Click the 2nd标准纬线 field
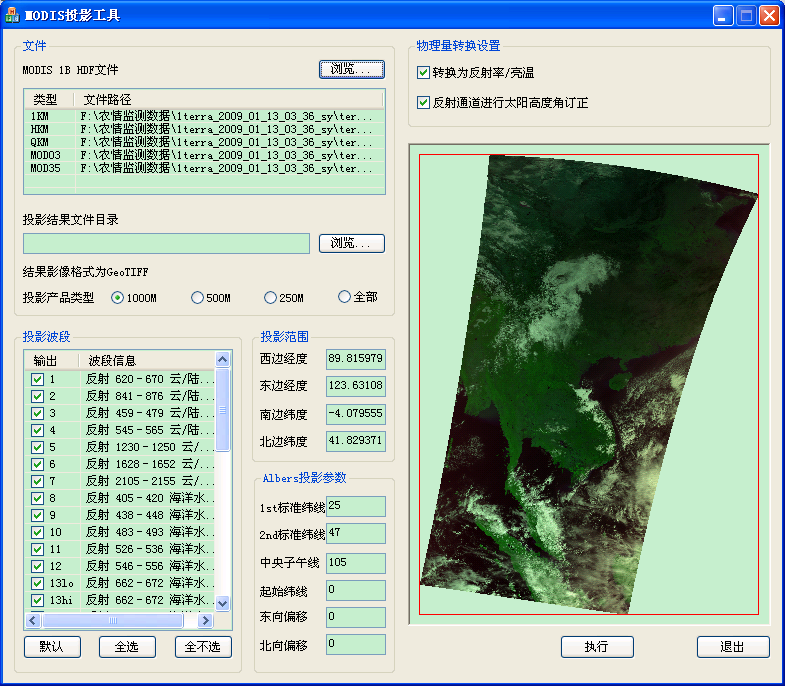Image resolution: width=785 pixels, height=686 pixels. pyautogui.click(x=356, y=533)
